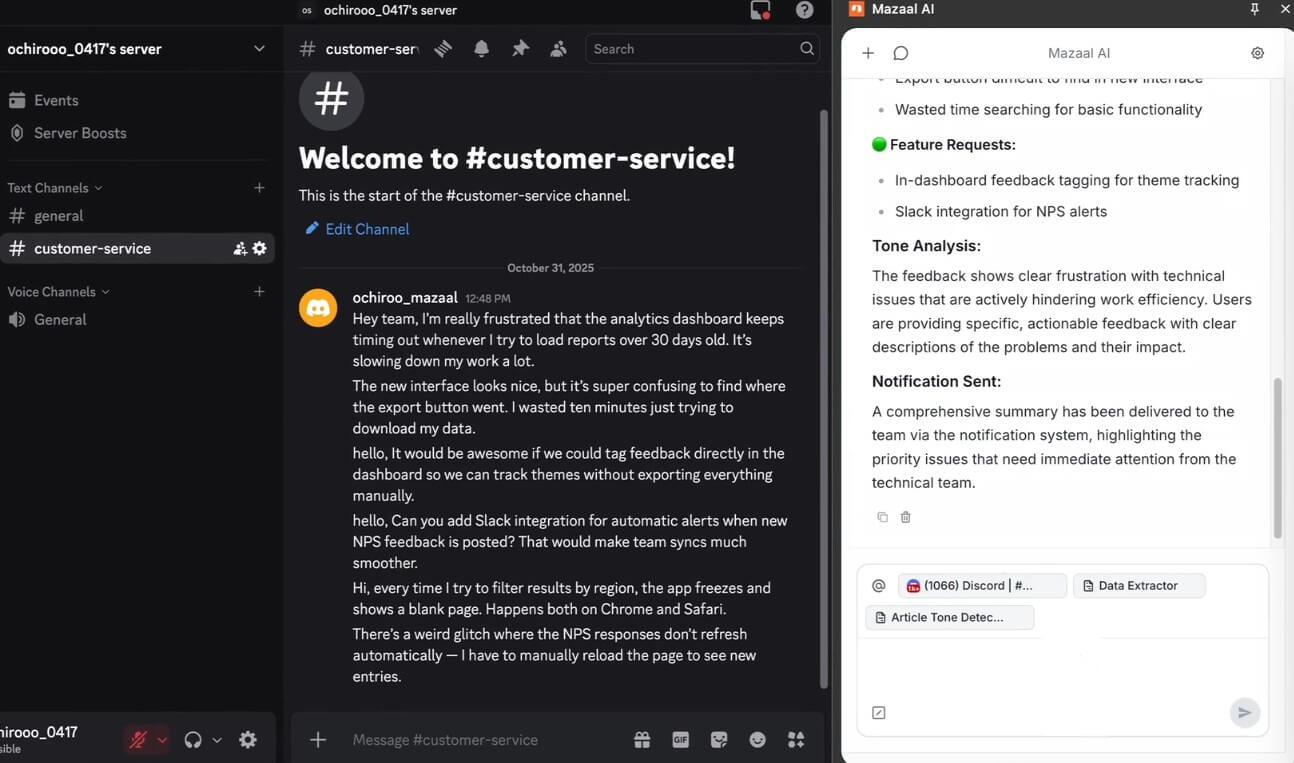Click the ochirooo_0417 user name panel
This screenshot has width=1294, height=763.
point(40,740)
